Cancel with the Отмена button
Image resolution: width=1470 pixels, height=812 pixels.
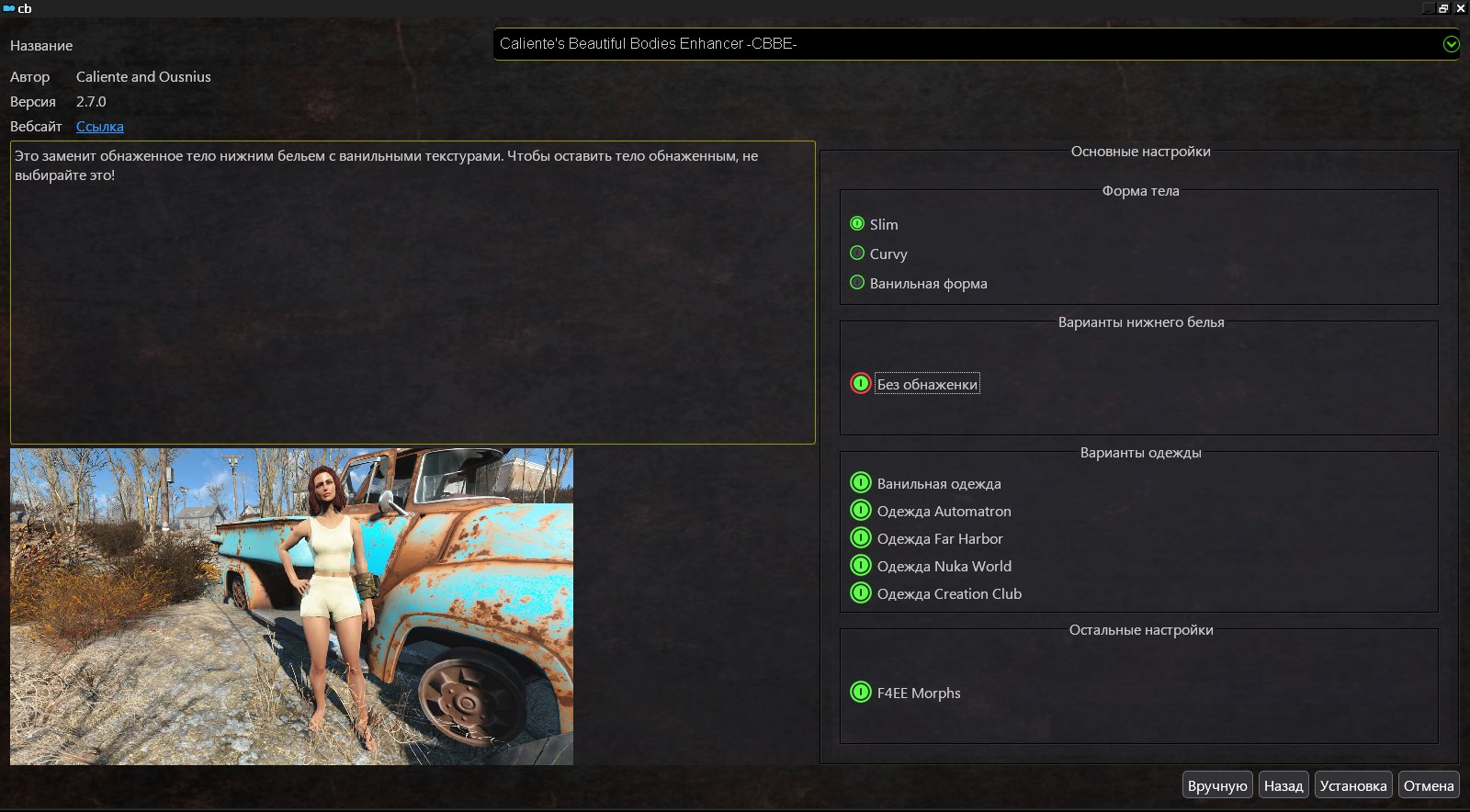[x=1429, y=785]
